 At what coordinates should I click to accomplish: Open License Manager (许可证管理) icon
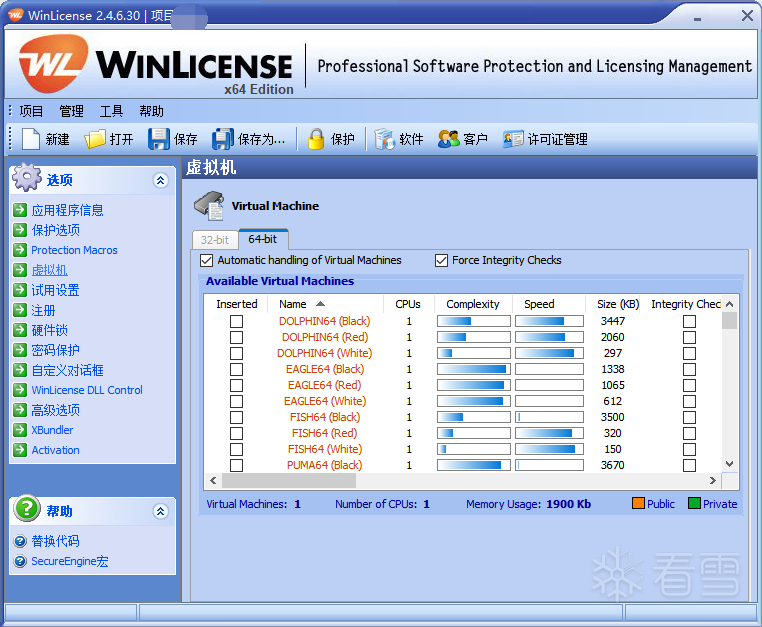click(513, 139)
